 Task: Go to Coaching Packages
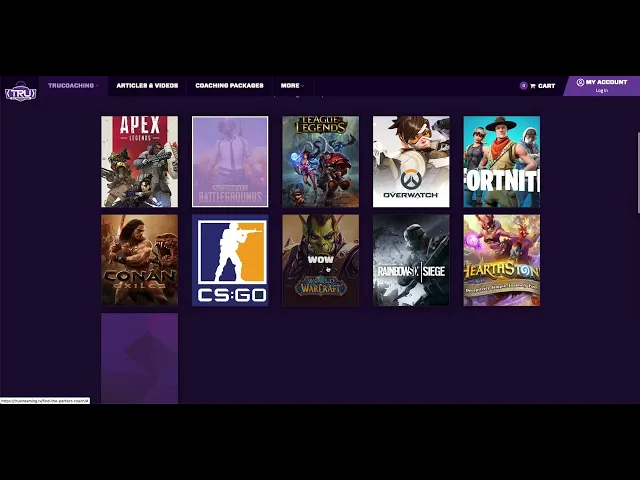point(229,86)
